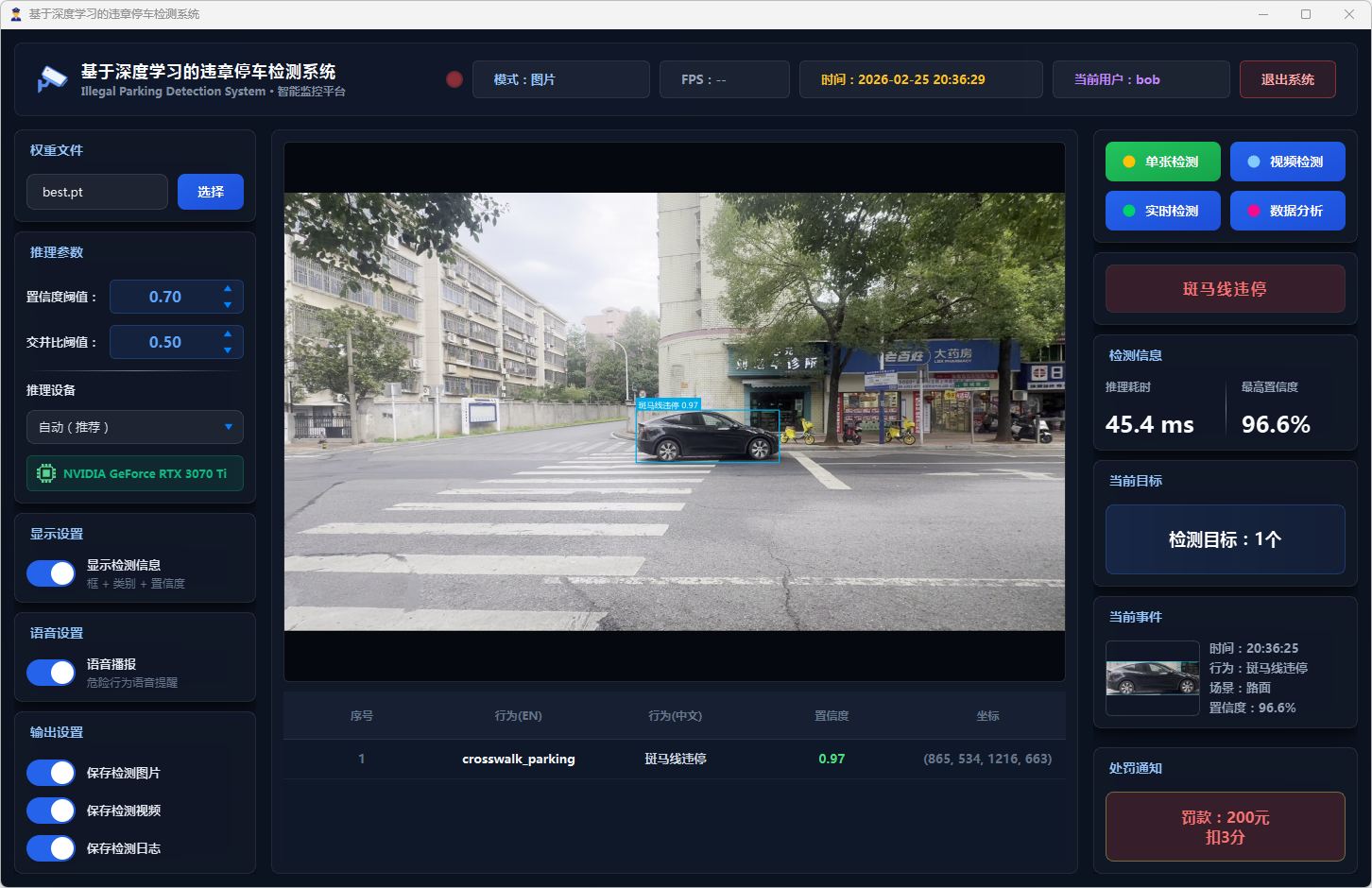Switch to 视频检测 video detection mode
1372x888 pixels.
click(1287, 162)
